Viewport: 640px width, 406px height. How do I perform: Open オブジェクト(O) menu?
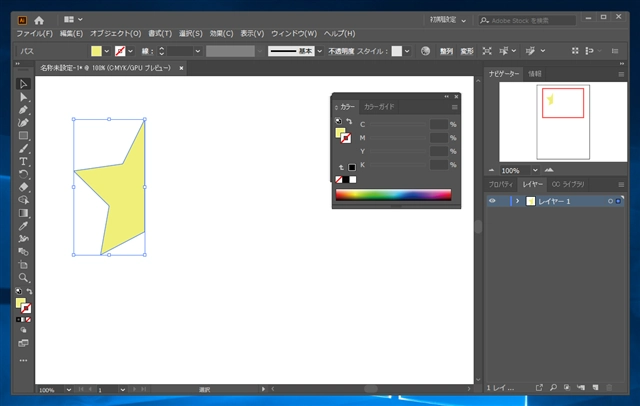click(x=116, y=34)
